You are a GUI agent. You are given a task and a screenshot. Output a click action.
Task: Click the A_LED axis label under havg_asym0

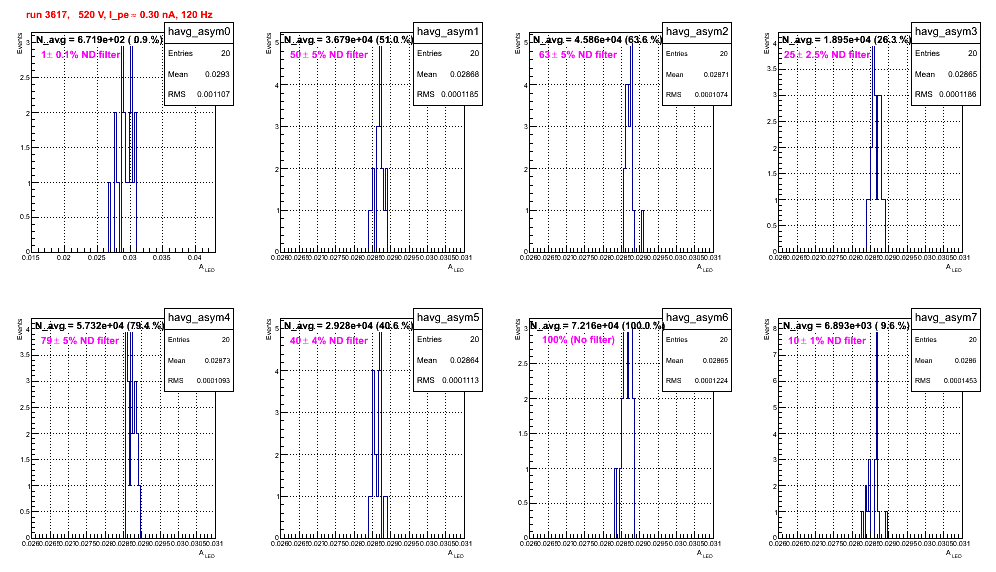(207, 269)
